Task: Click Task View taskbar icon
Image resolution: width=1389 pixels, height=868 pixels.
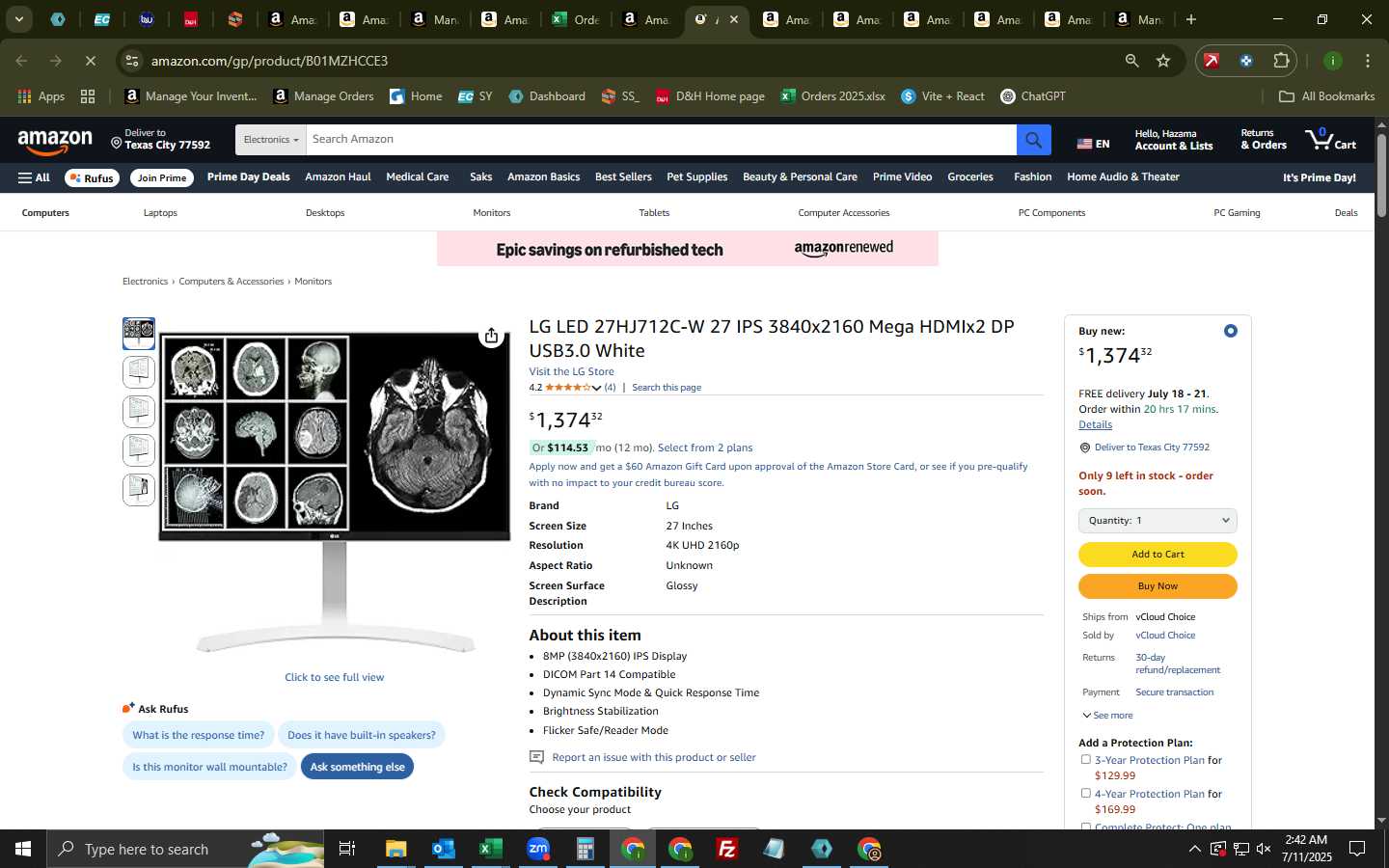Action: click(347, 849)
